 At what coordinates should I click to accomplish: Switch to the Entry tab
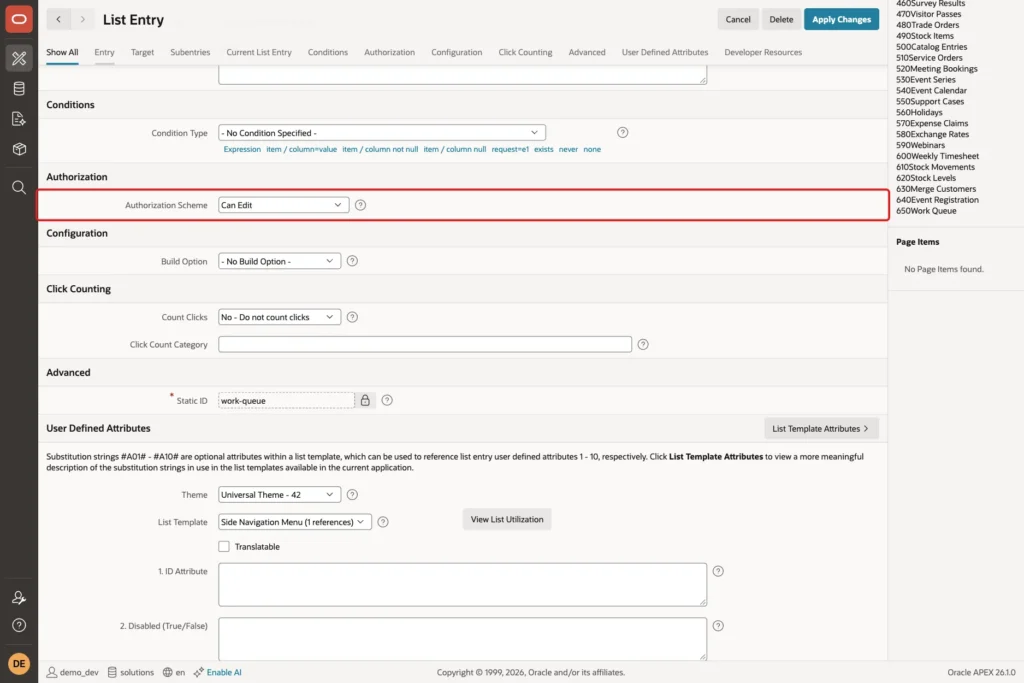[x=104, y=52]
